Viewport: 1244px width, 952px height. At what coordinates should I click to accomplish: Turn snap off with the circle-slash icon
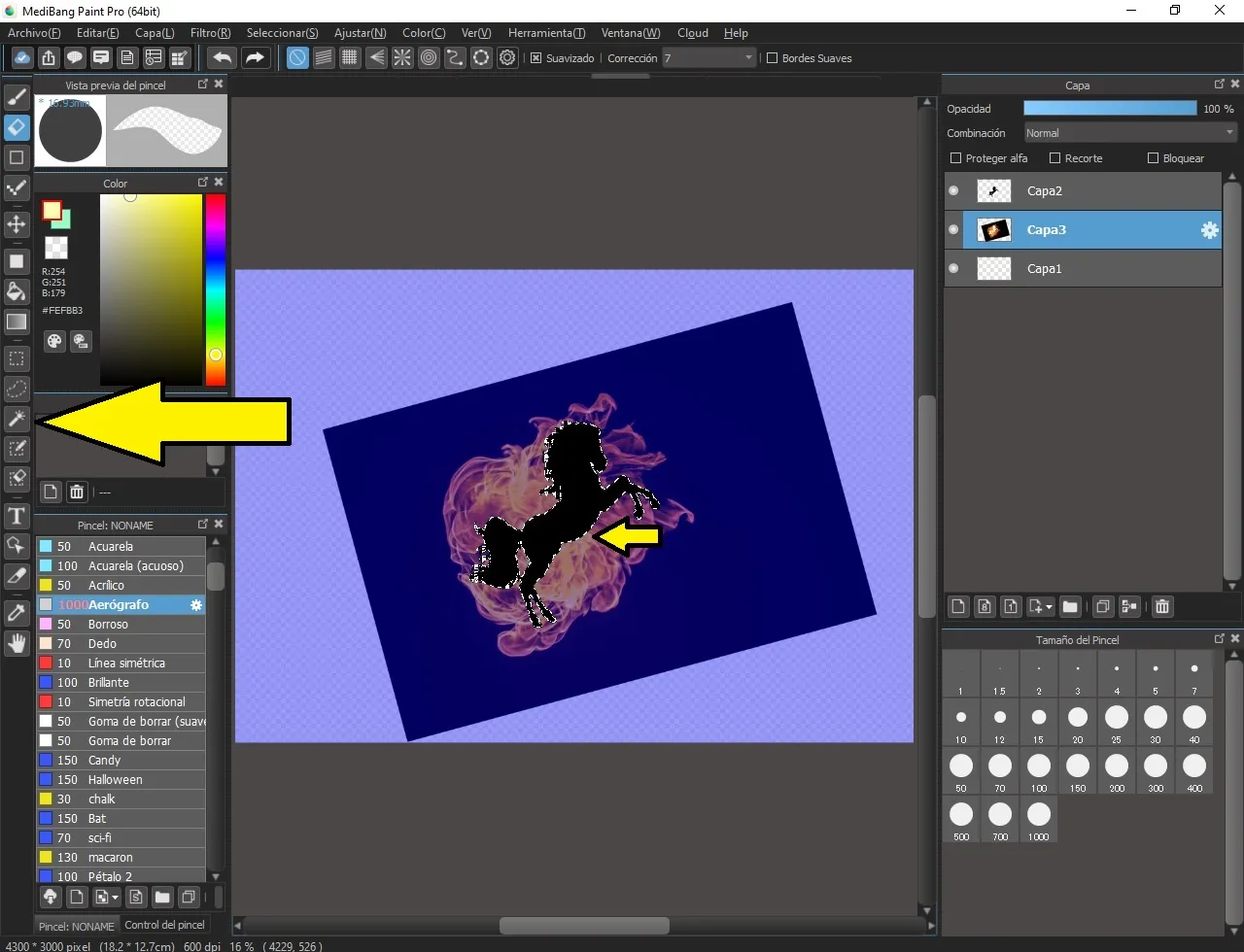[x=297, y=58]
